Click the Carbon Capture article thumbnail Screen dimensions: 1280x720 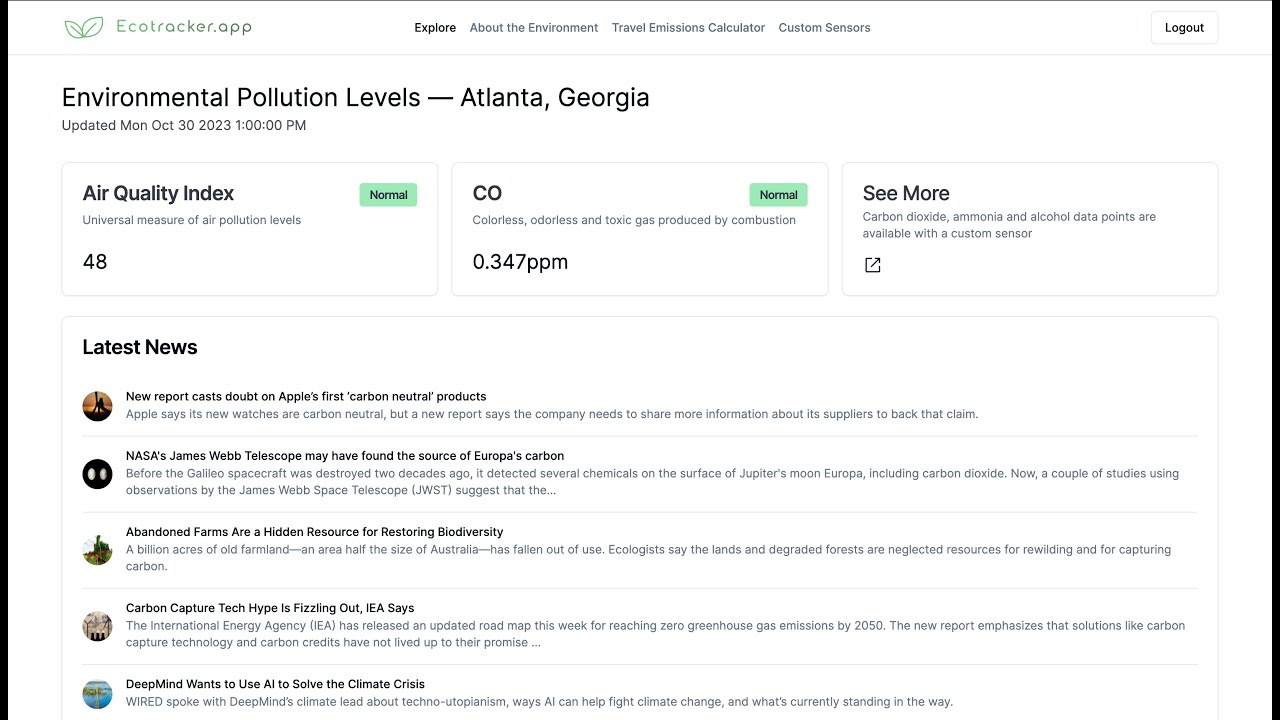[97, 626]
